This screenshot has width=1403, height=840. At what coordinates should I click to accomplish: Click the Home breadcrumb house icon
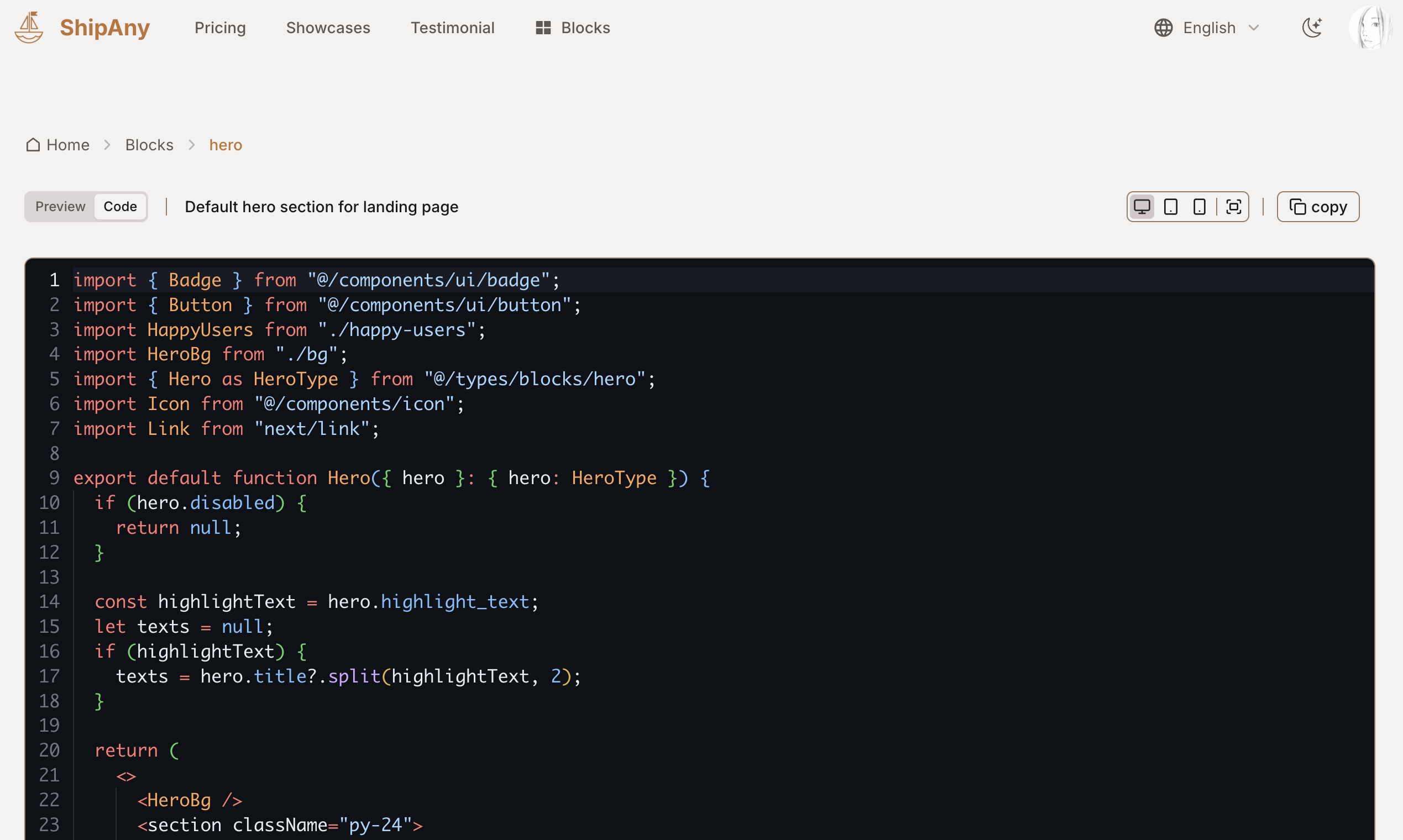[33, 145]
